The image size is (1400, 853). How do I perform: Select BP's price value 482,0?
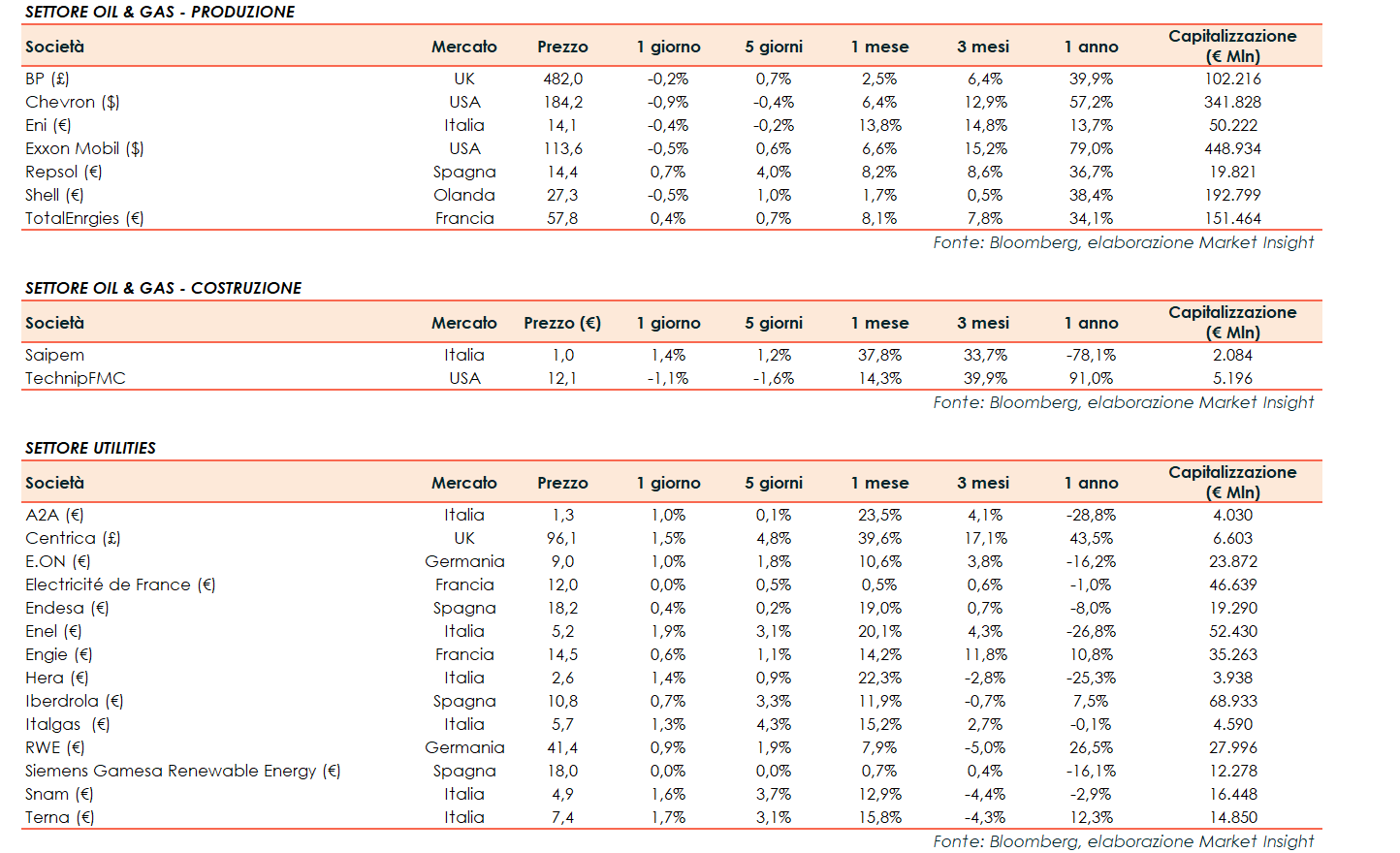[562, 79]
